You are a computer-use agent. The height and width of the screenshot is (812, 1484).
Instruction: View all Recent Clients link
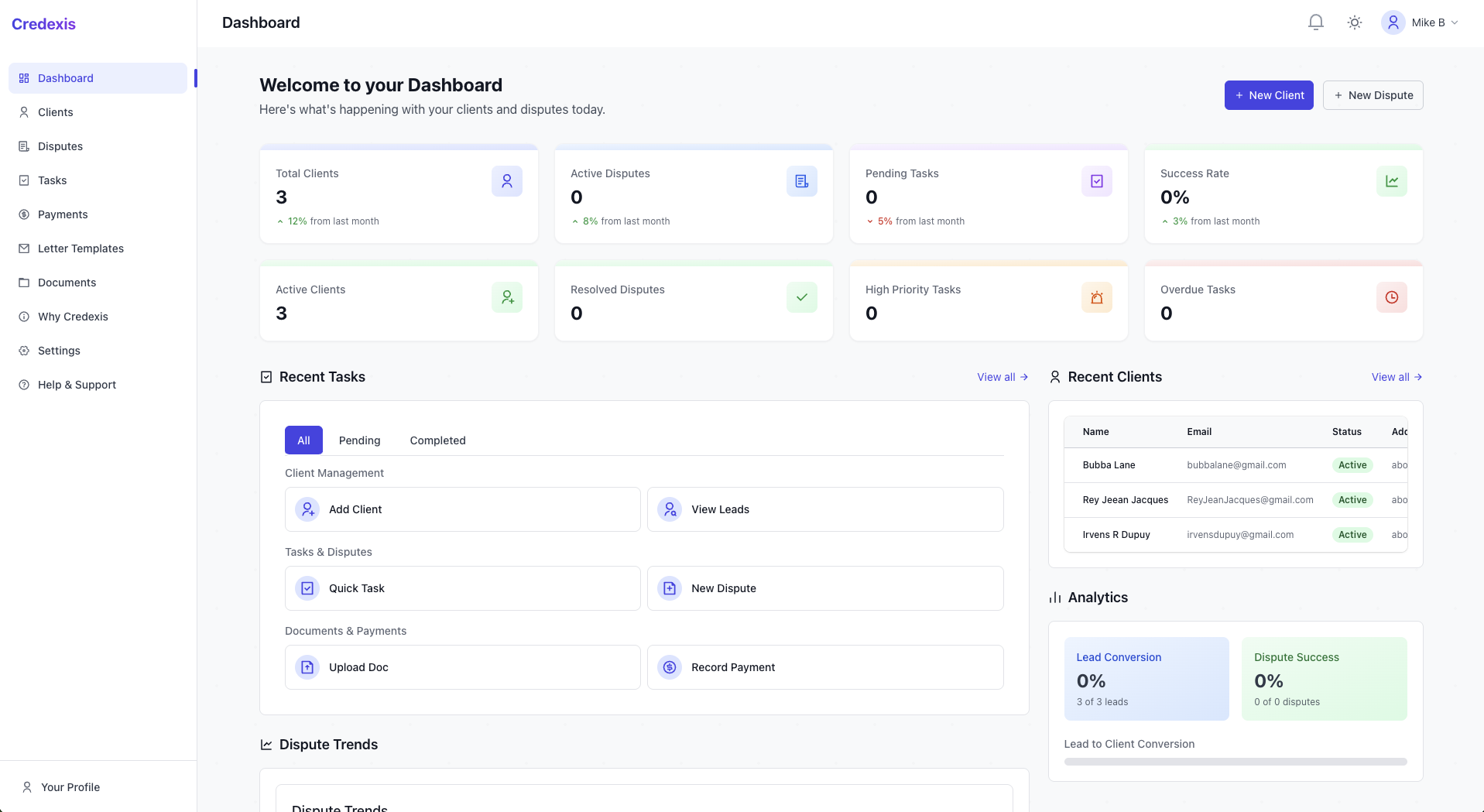1397,377
